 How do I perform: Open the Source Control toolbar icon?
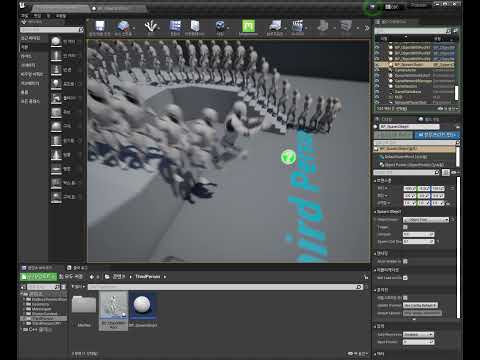(123, 26)
